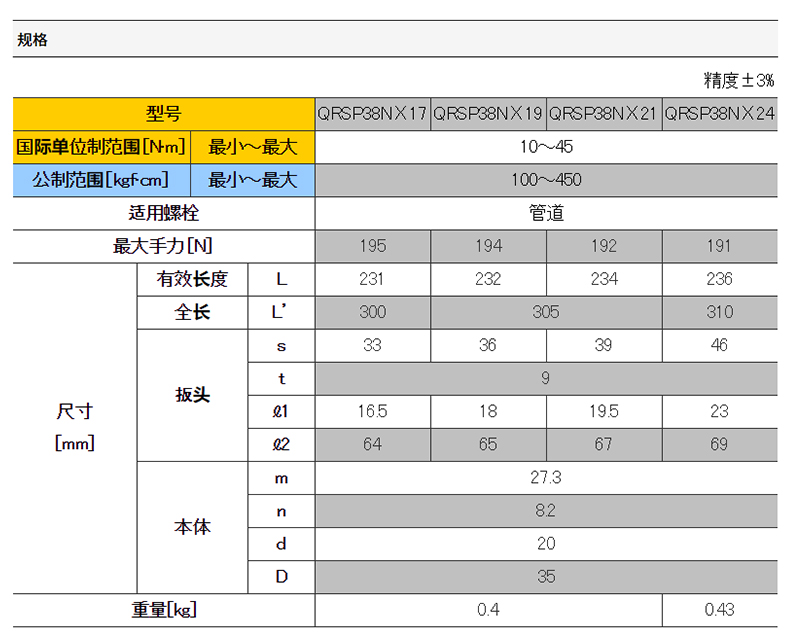This screenshot has height=642, width=790.
Task: Click the 国际单位制范围[N·m] label
Action: 101,147
